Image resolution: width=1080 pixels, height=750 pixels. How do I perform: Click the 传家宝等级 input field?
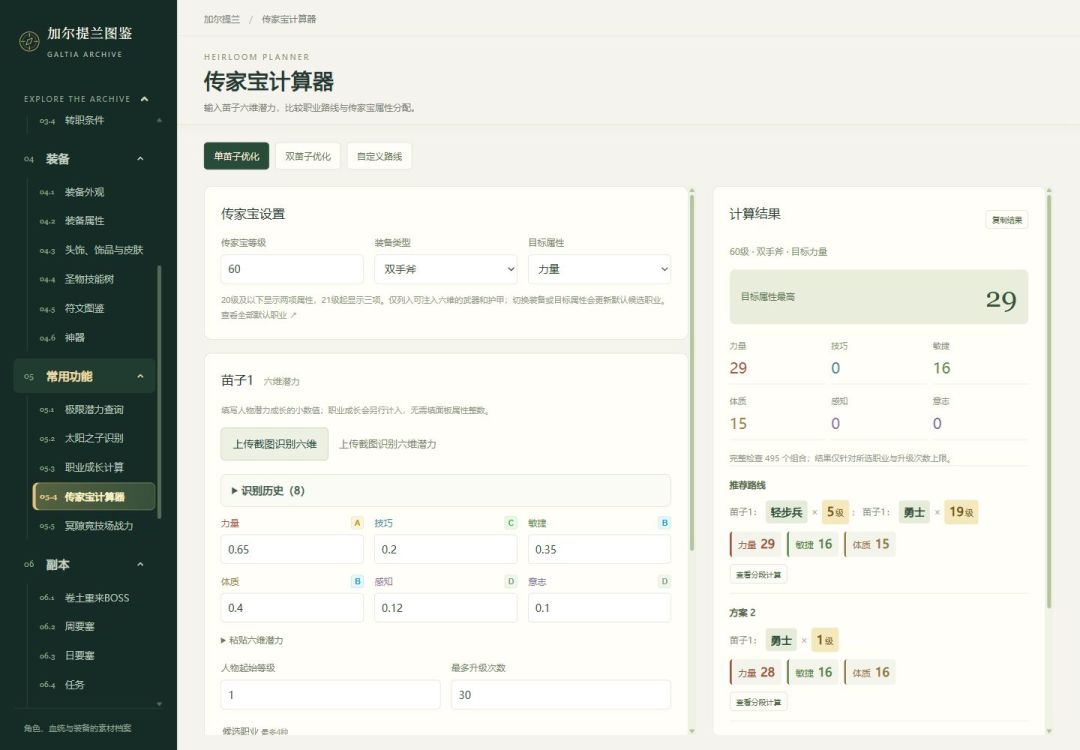(x=292, y=269)
